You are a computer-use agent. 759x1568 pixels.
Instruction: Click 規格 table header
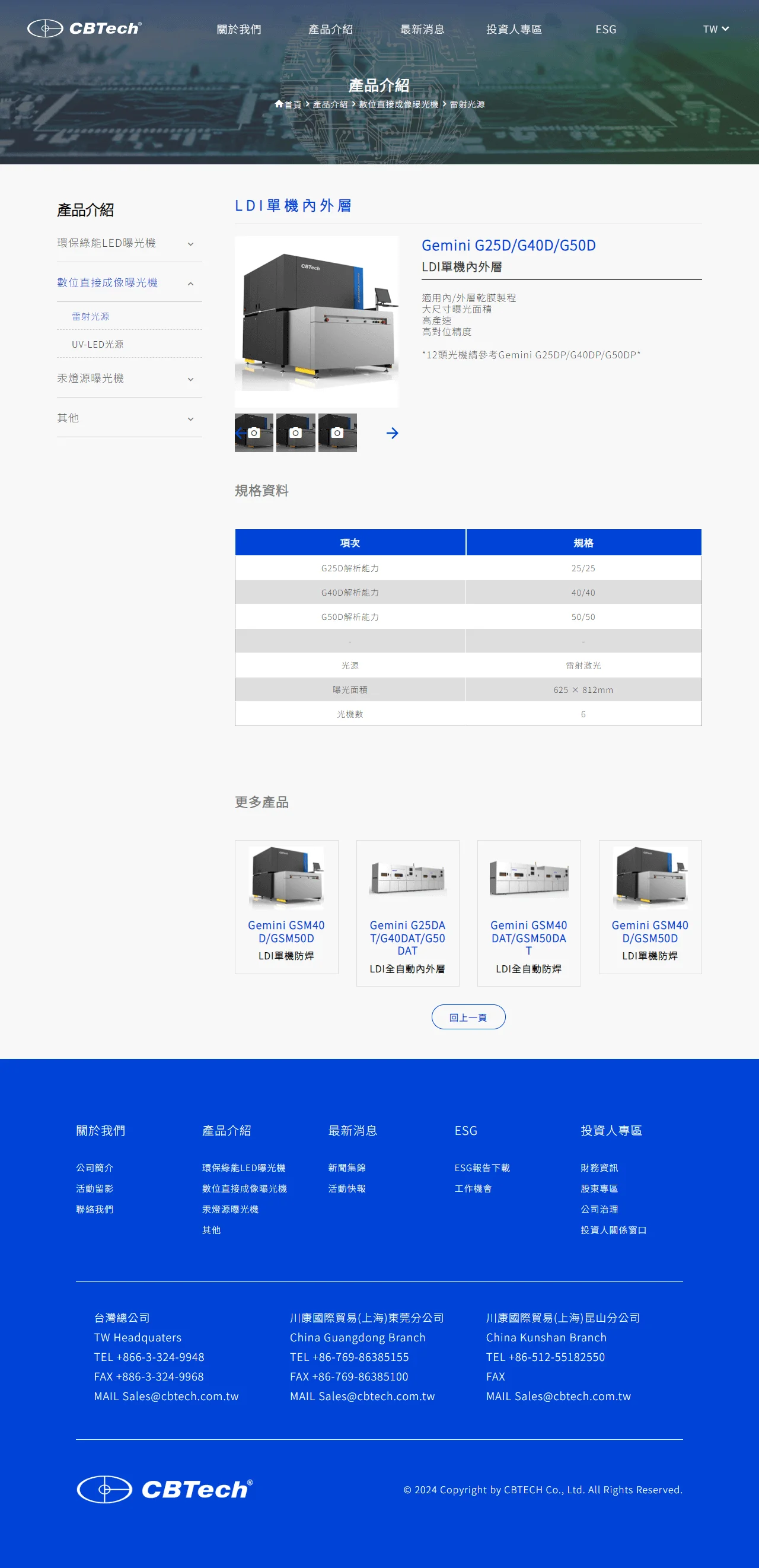[x=584, y=542]
